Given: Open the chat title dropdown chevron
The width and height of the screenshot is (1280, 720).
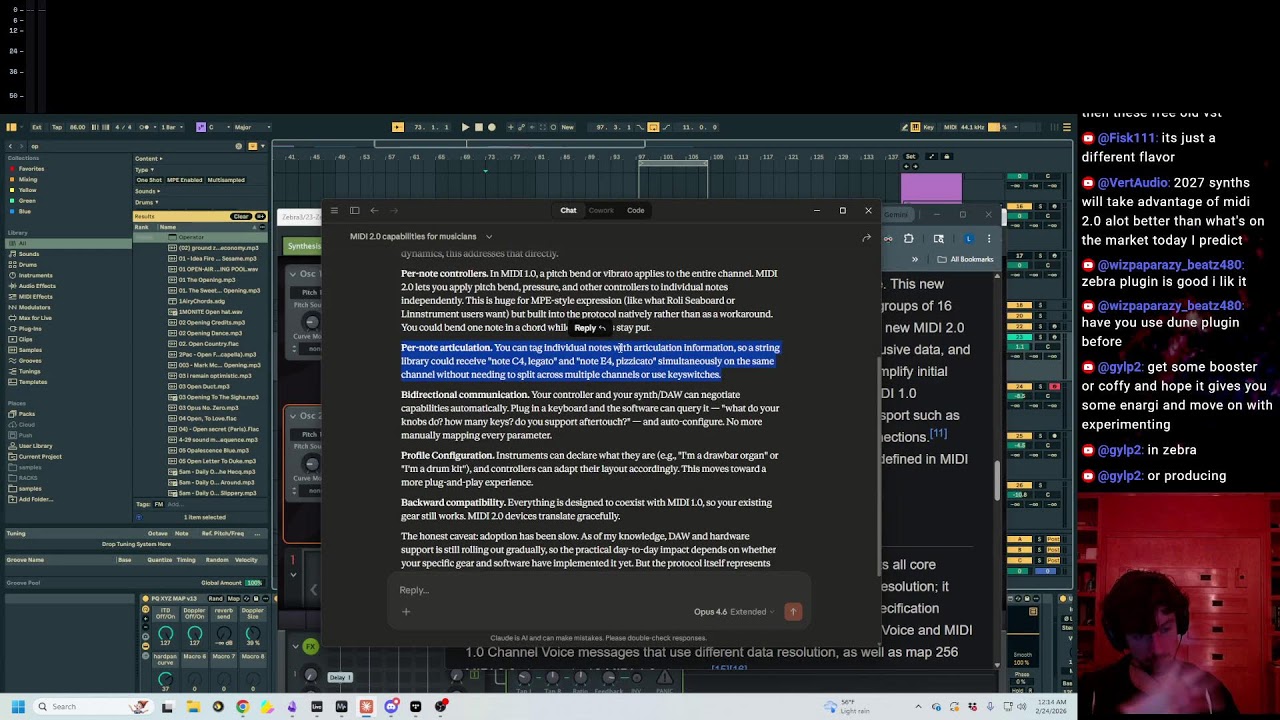Looking at the screenshot, I should click(489, 237).
